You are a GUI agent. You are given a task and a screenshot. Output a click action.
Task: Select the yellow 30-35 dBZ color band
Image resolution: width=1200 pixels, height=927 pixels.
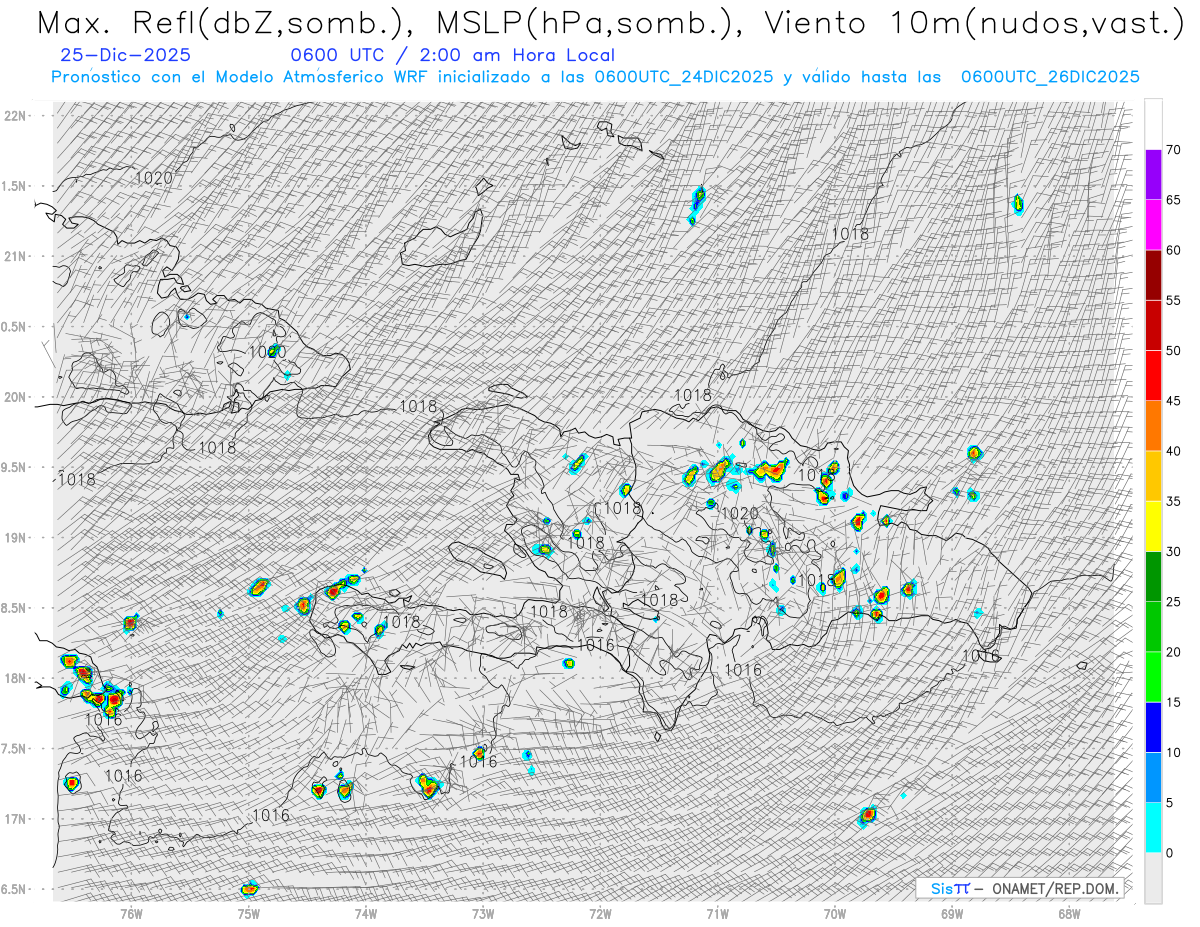point(1153,526)
